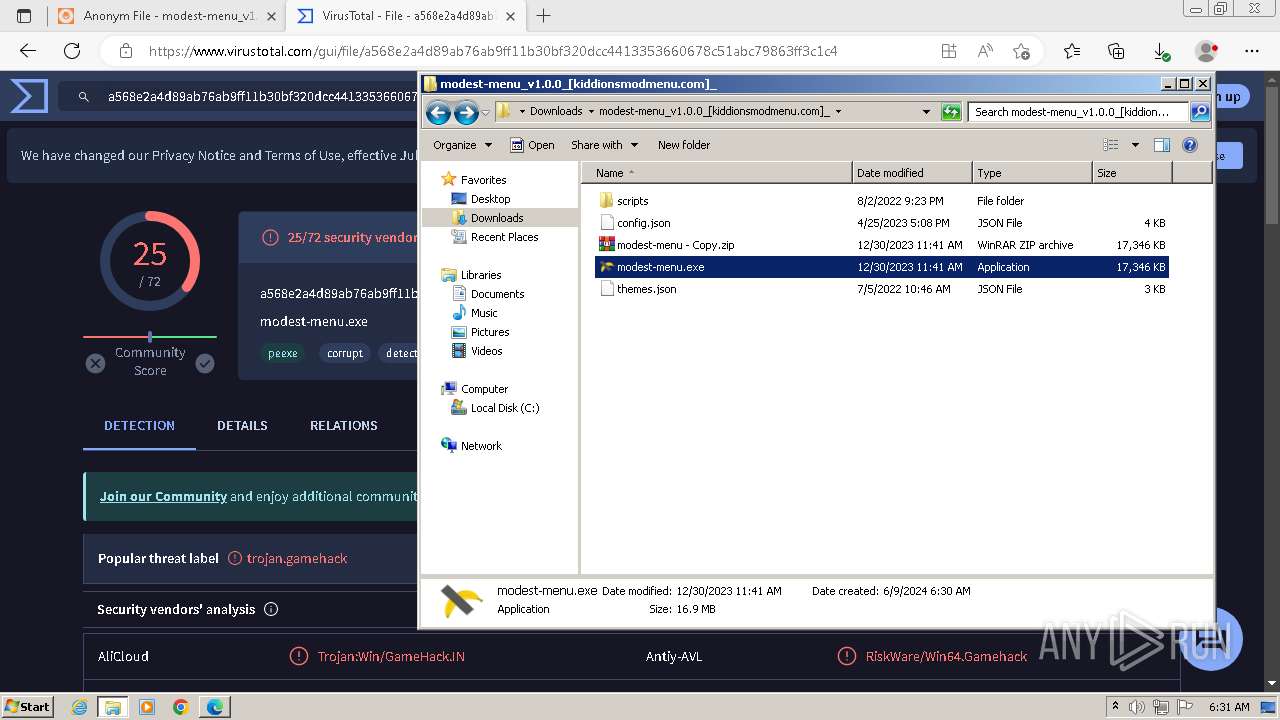
Task: Open browser Collections icon
Action: coord(1116,51)
